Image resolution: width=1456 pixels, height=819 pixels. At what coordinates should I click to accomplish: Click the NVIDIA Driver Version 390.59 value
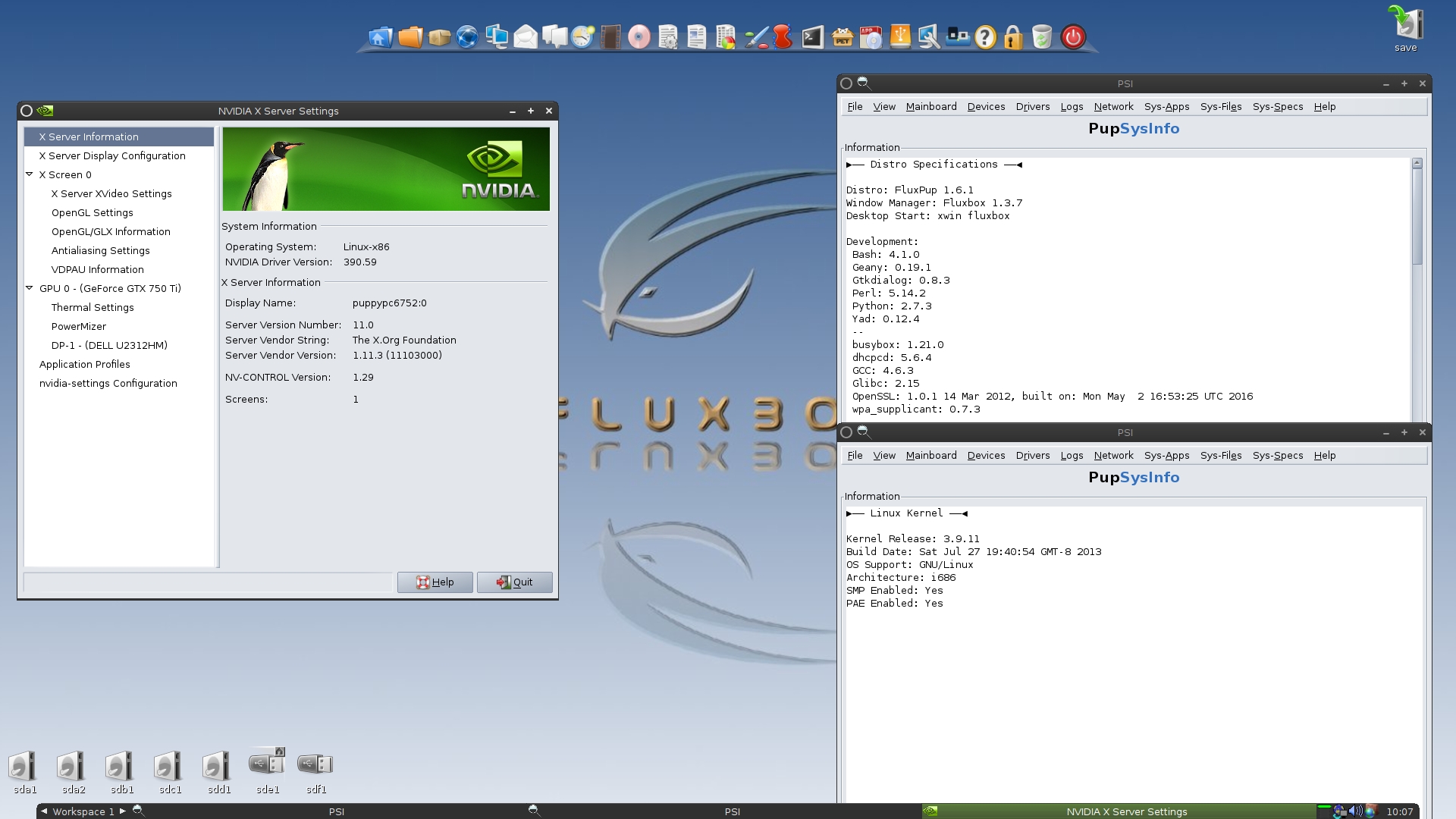tap(359, 262)
